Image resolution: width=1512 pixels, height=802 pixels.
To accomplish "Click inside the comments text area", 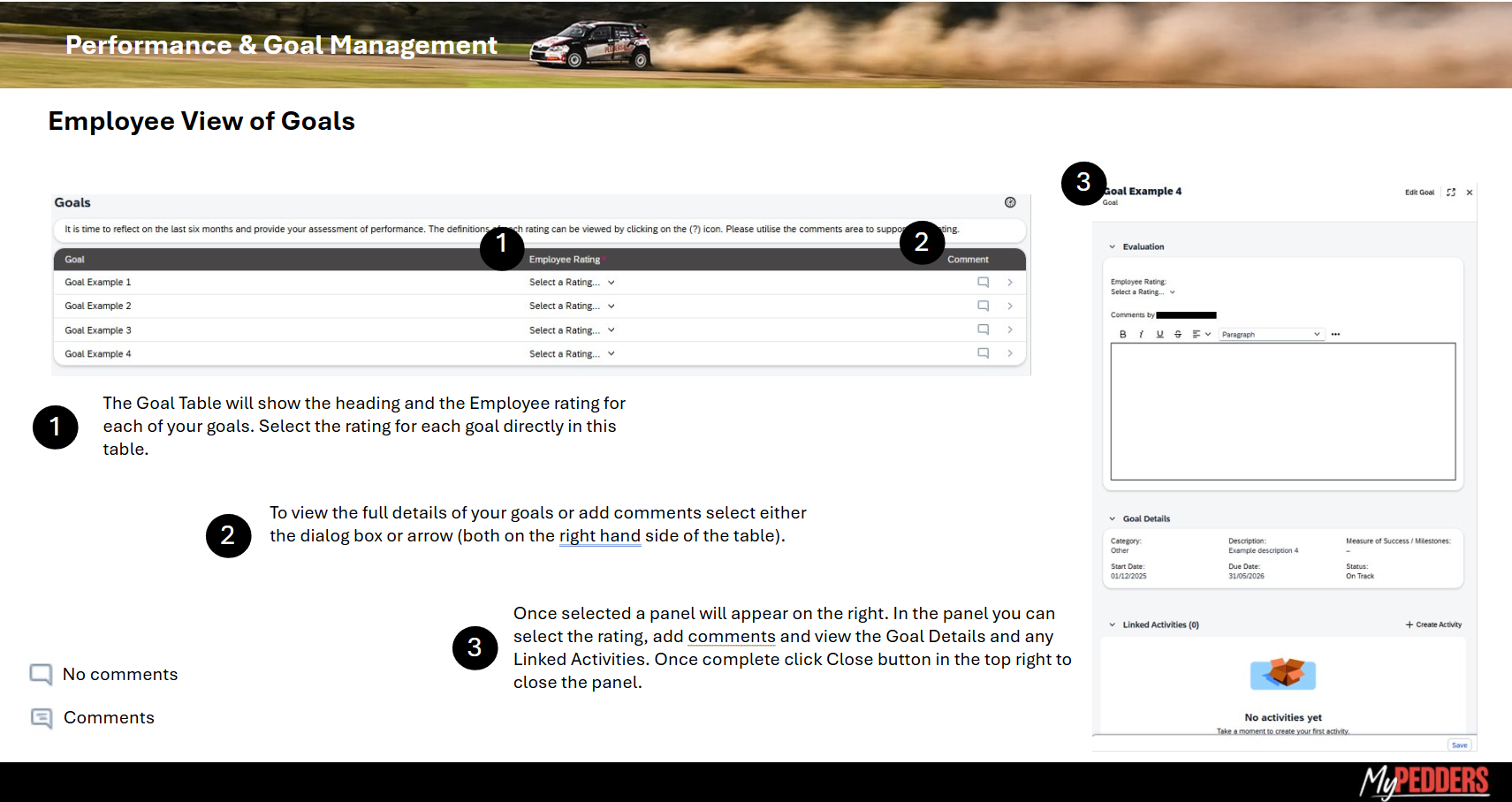I will coord(1282,412).
